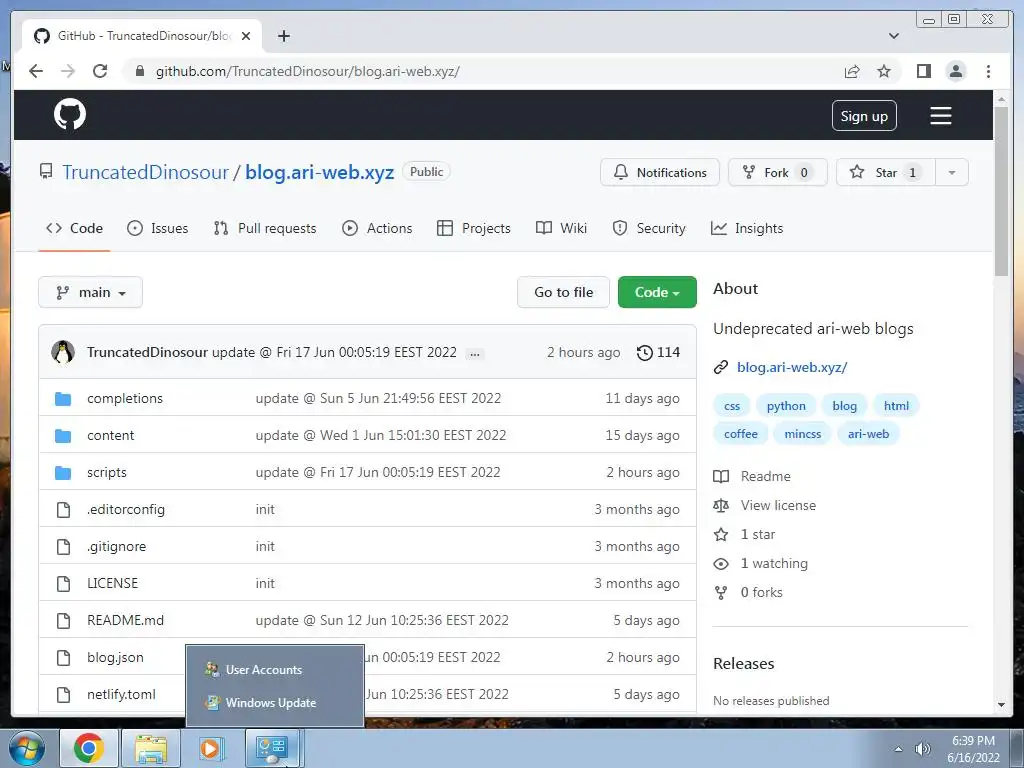Click the page vertical scrollbar thumb

1001,191
